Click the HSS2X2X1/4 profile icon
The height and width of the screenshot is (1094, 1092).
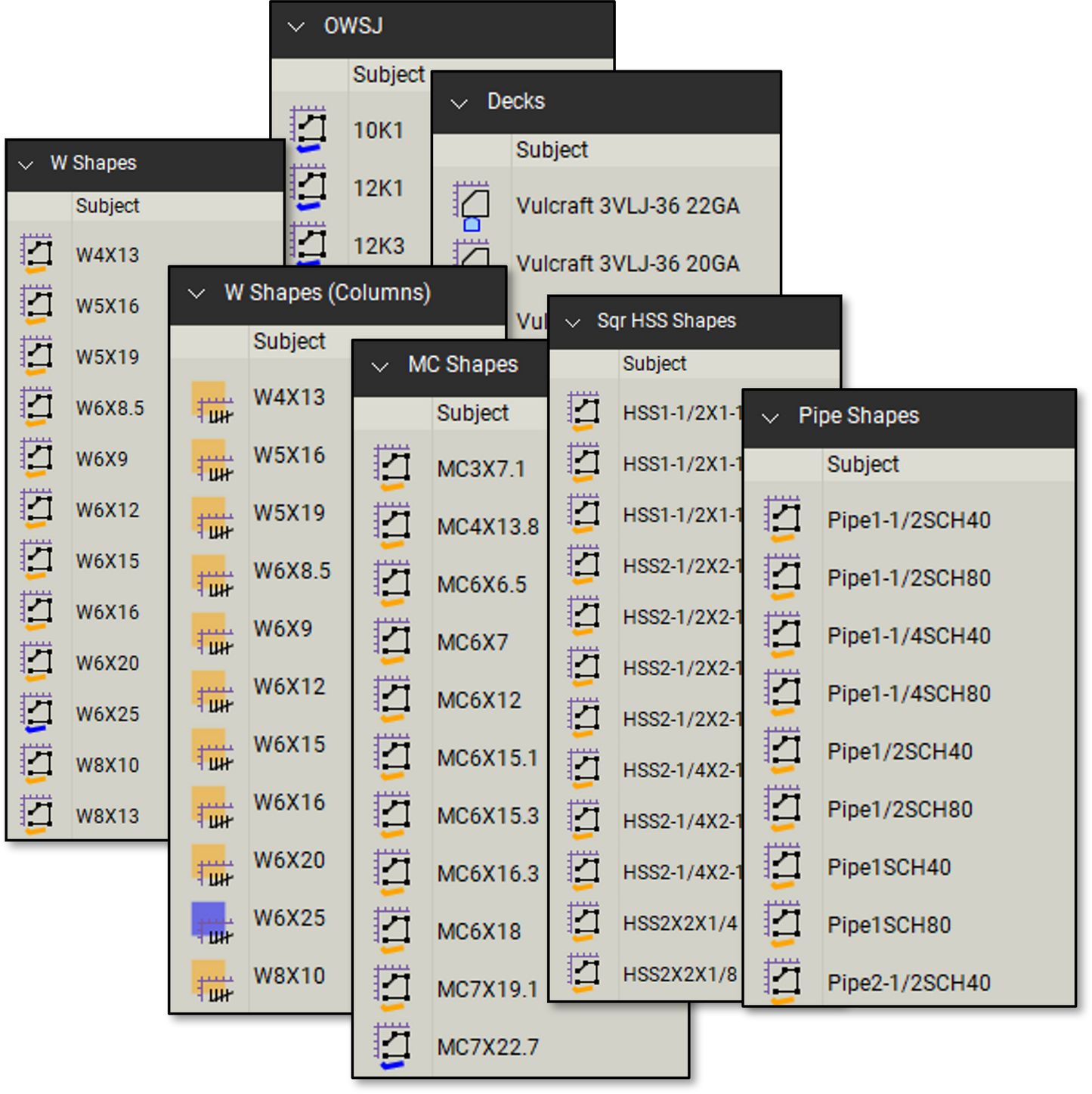[584, 921]
